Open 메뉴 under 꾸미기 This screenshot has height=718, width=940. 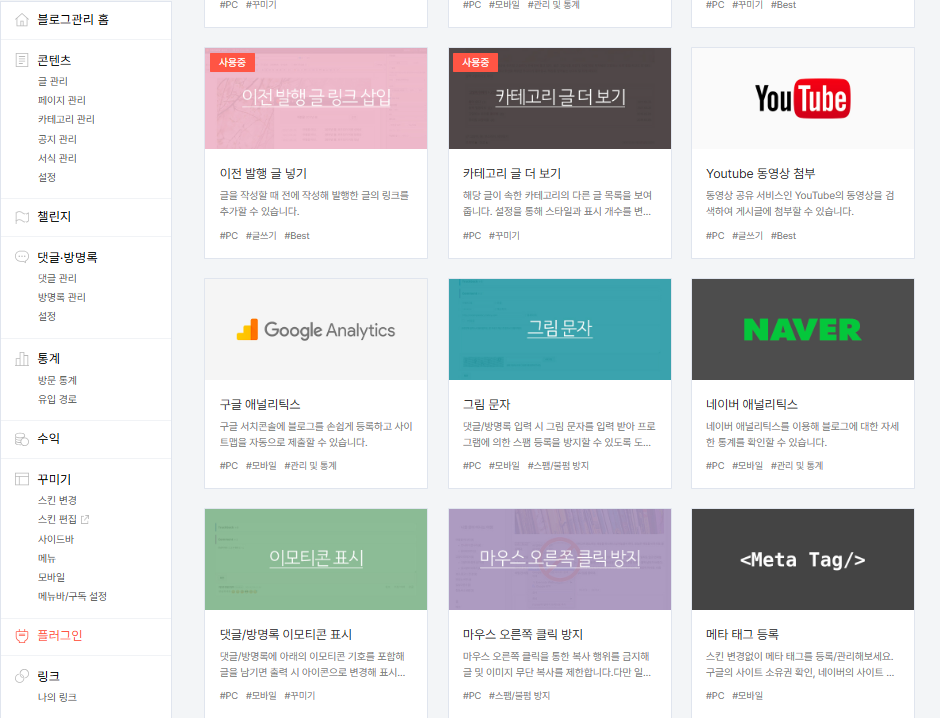[x=47, y=559]
